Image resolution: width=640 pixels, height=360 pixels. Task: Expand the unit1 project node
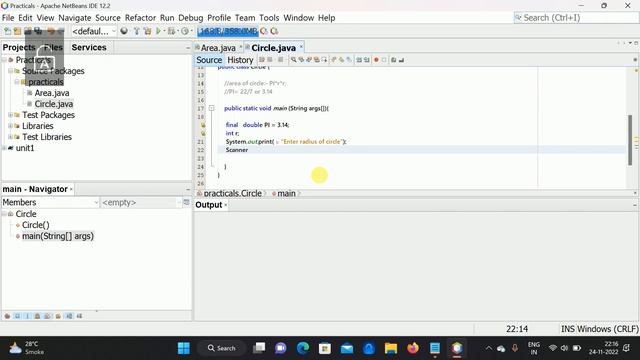point(4,148)
